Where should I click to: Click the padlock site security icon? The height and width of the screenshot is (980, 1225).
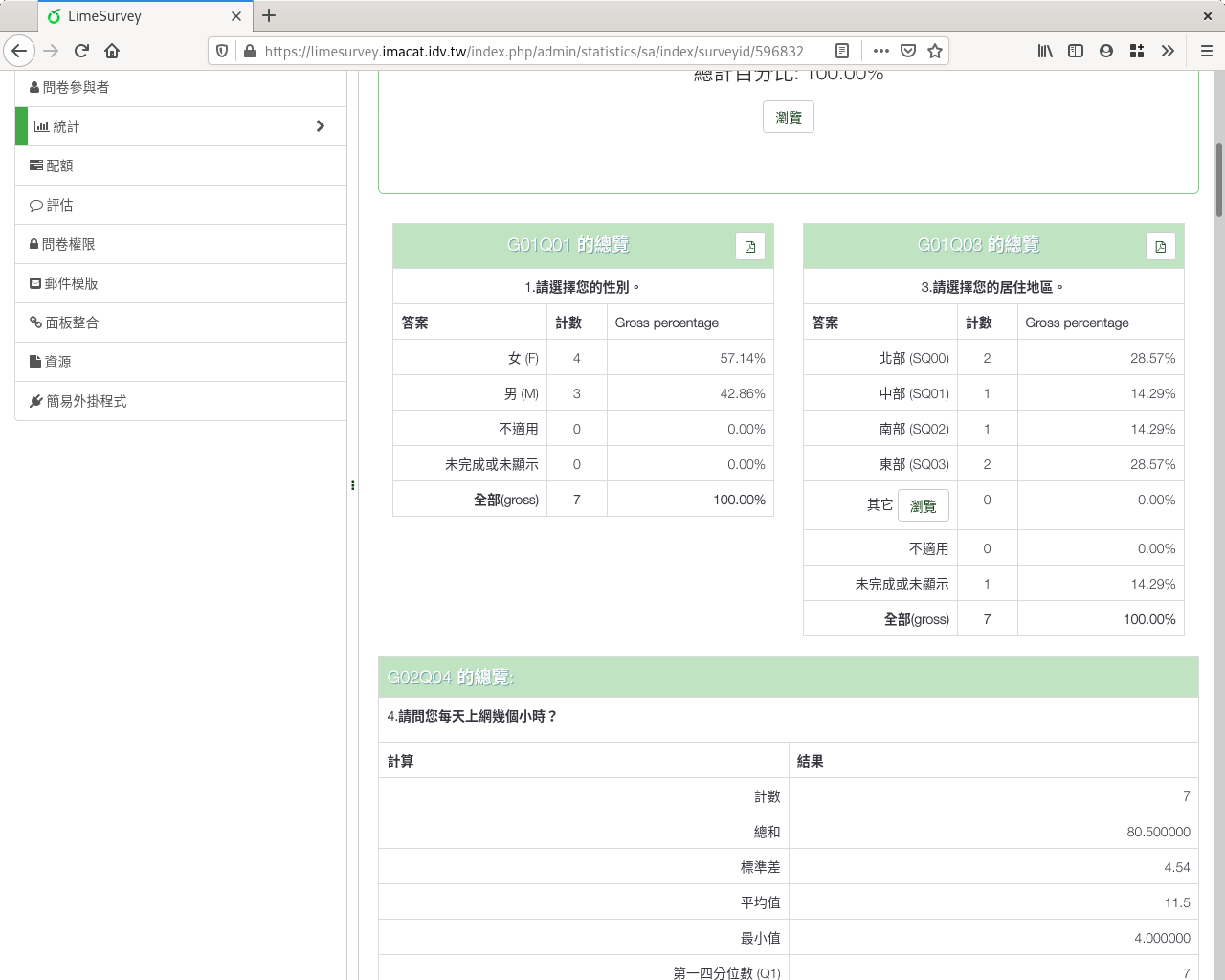coord(250,51)
